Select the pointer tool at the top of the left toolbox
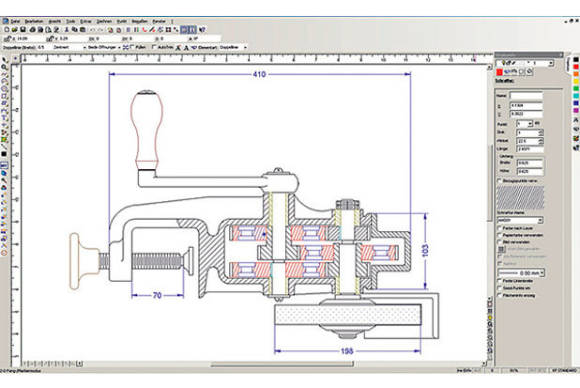This screenshot has height=388, width=580. click(4, 60)
